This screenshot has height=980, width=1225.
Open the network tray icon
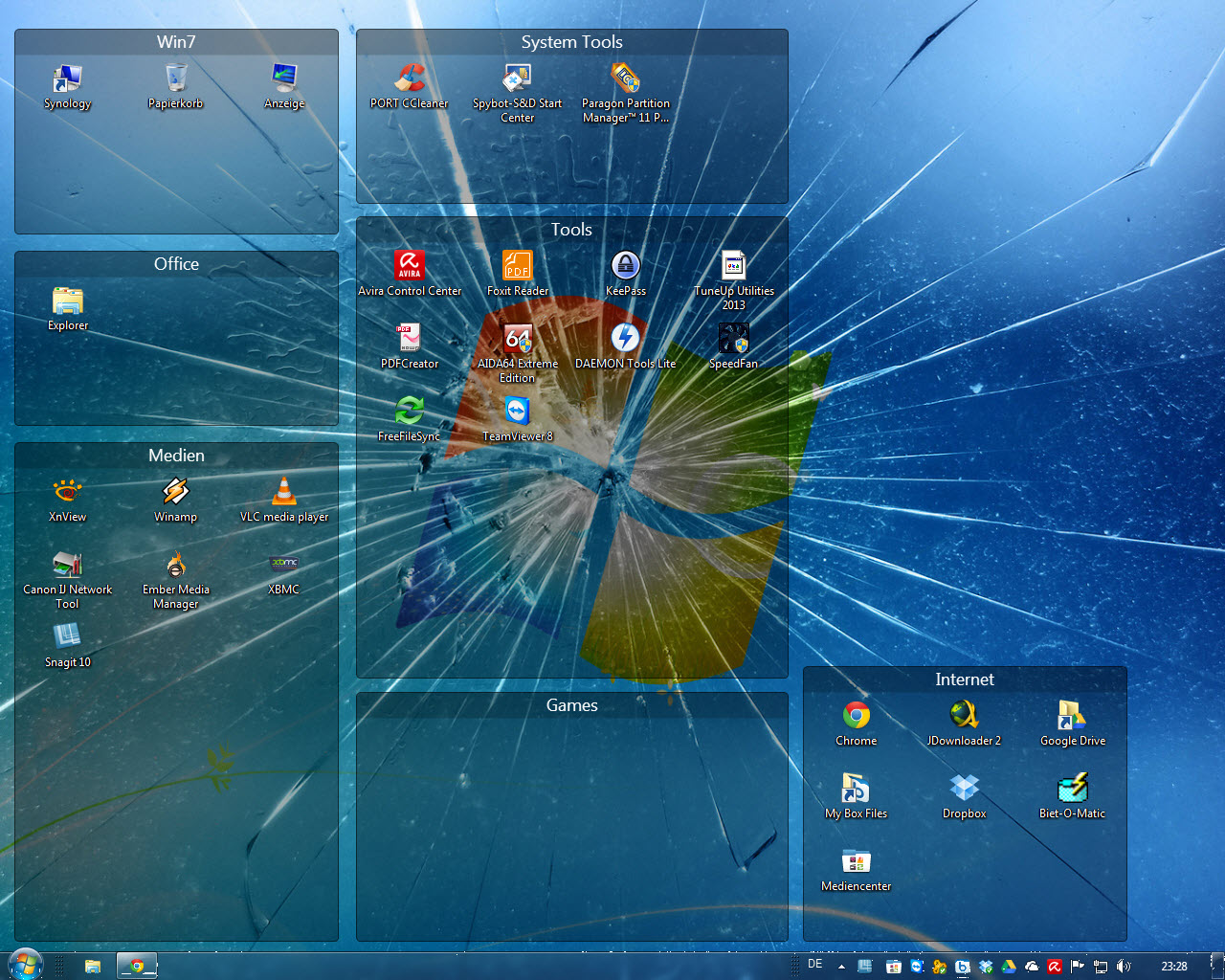tap(1101, 967)
